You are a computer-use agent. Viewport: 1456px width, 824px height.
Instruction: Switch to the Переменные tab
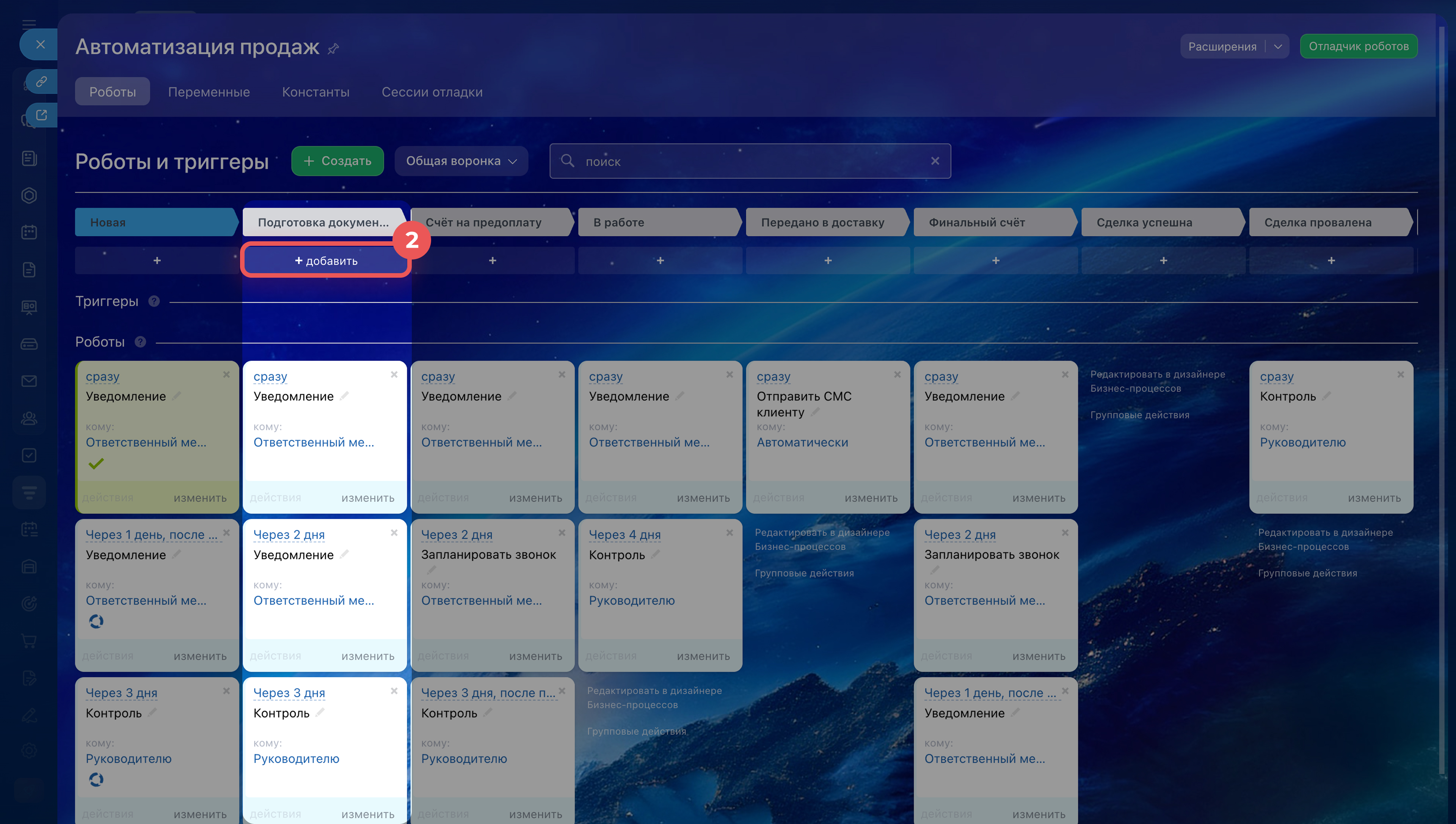click(209, 92)
